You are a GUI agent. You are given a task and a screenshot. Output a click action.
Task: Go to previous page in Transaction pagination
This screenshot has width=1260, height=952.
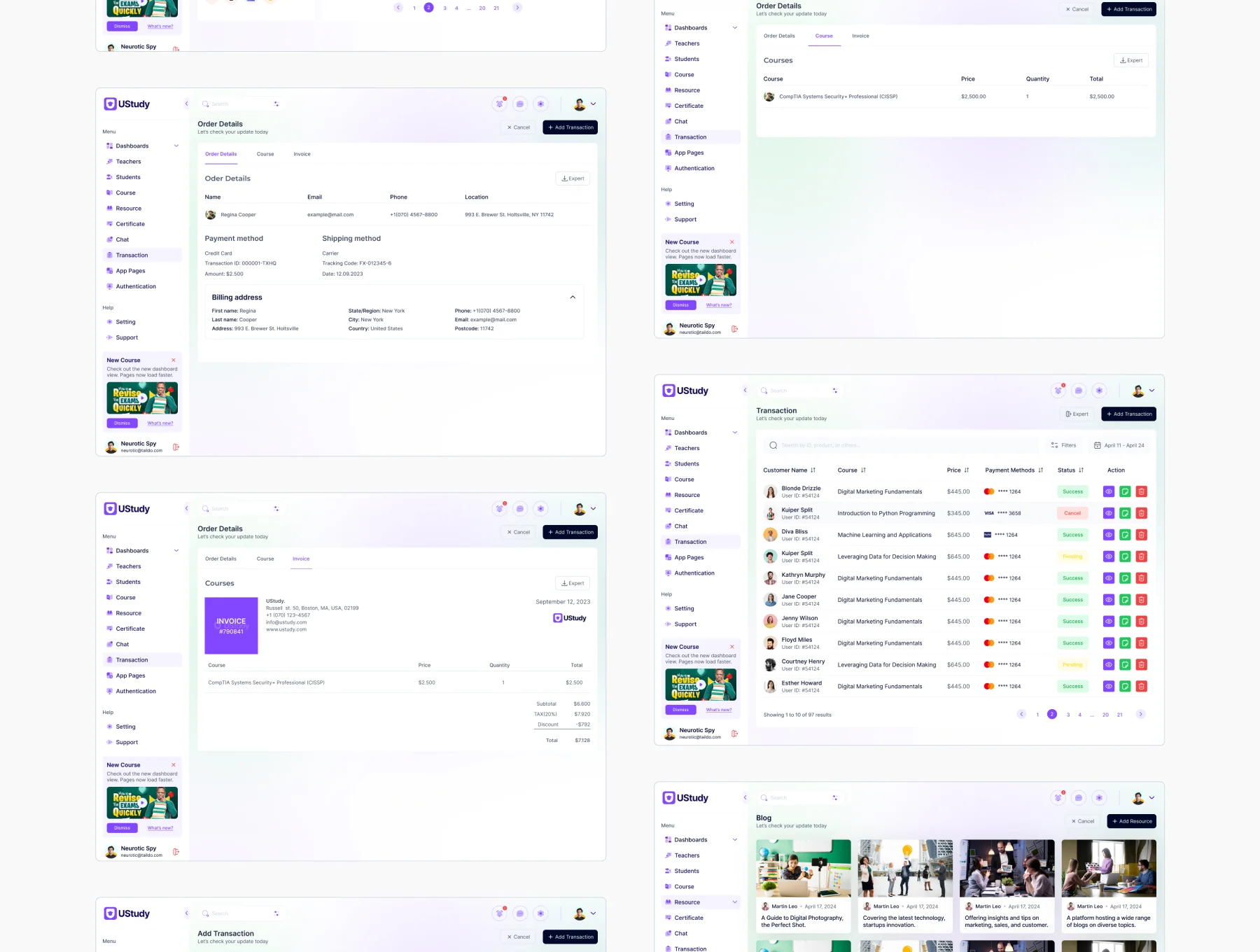click(x=1021, y=714)
